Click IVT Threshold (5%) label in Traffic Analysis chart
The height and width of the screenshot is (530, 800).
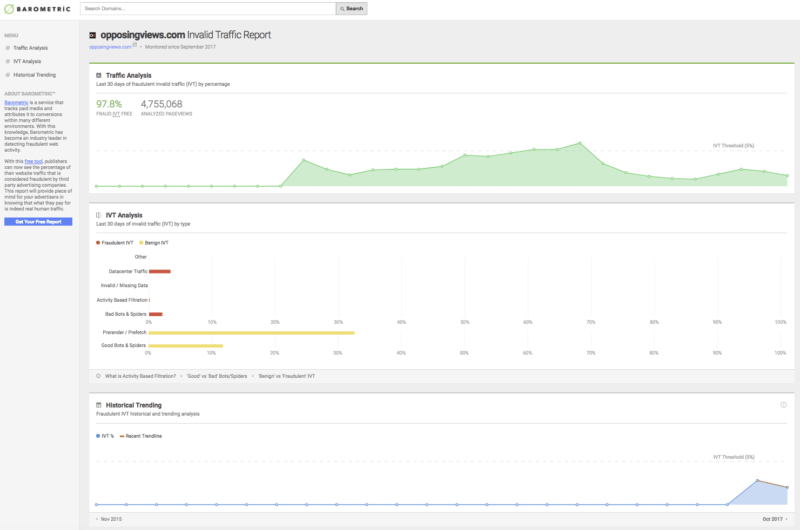coord(733,146)
